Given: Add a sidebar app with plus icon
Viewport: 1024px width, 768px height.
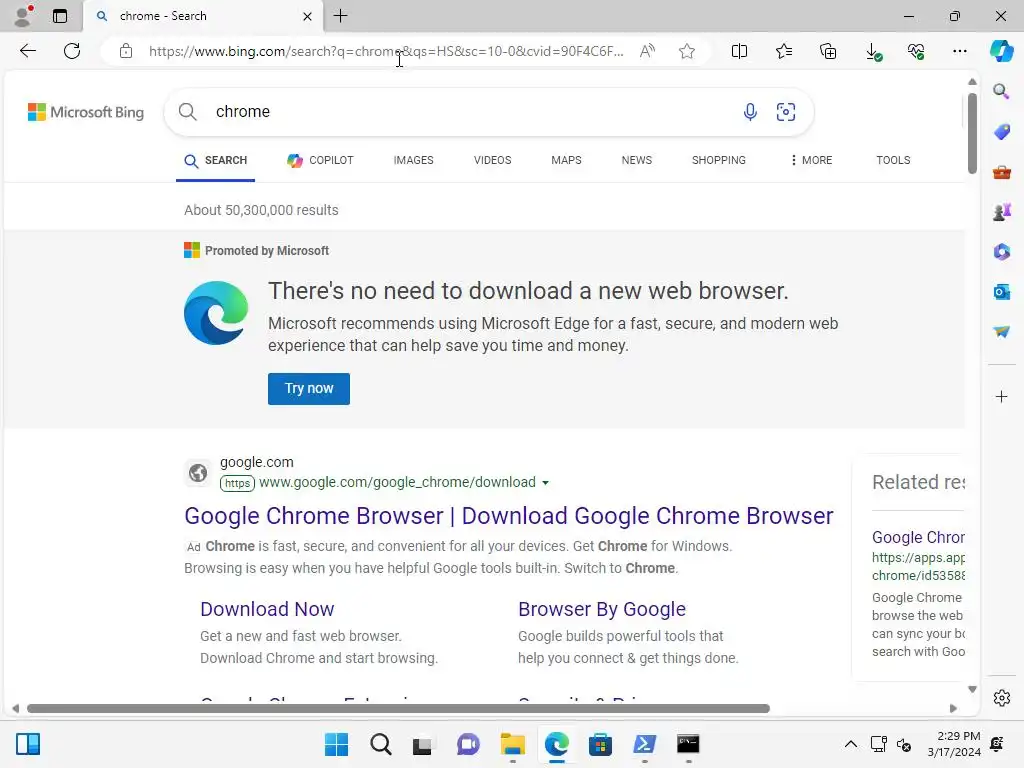Looking at the screenshot, I should (1001, 396).
